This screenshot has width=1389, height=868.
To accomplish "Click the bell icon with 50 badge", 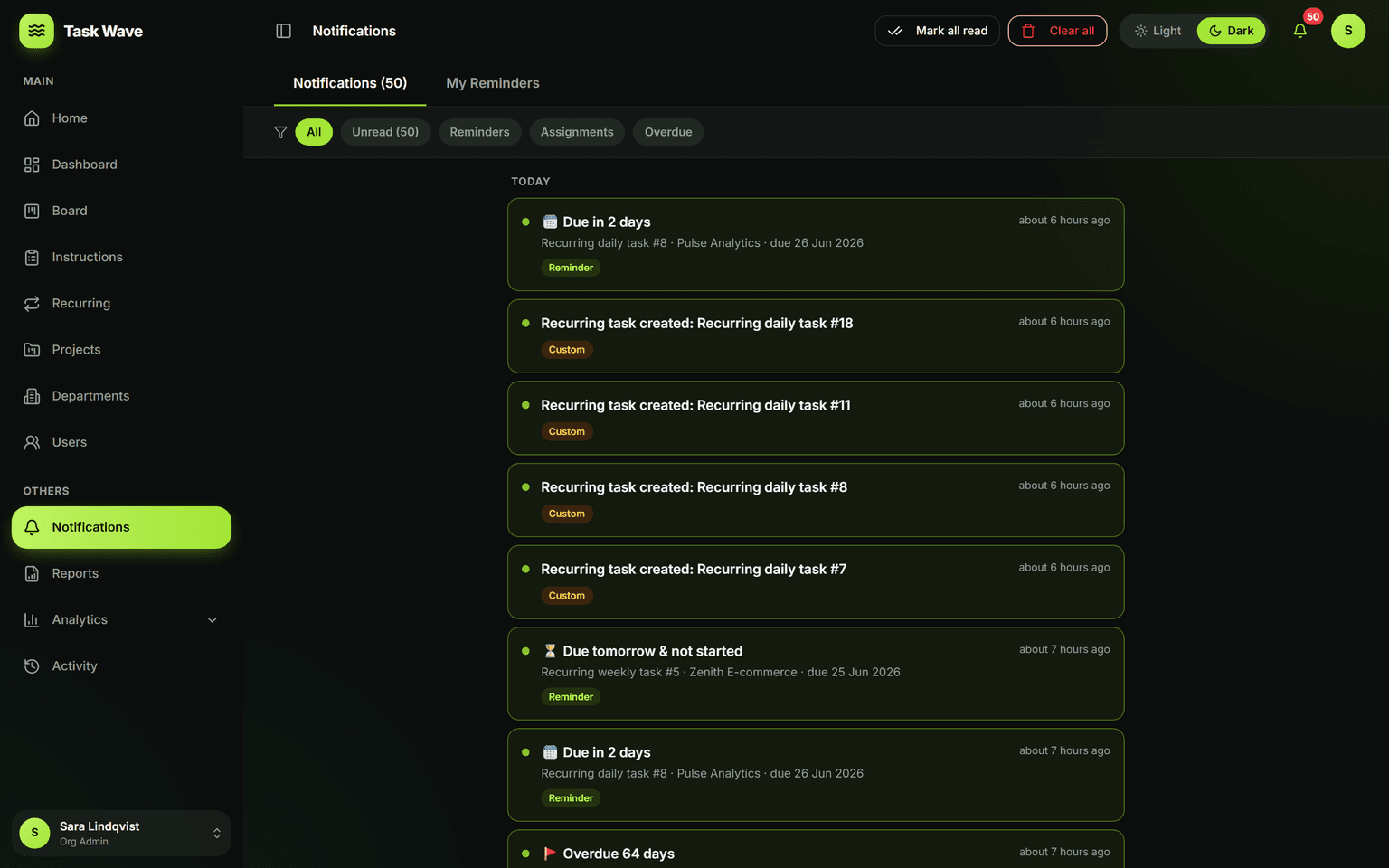I will coord(1300,31).
